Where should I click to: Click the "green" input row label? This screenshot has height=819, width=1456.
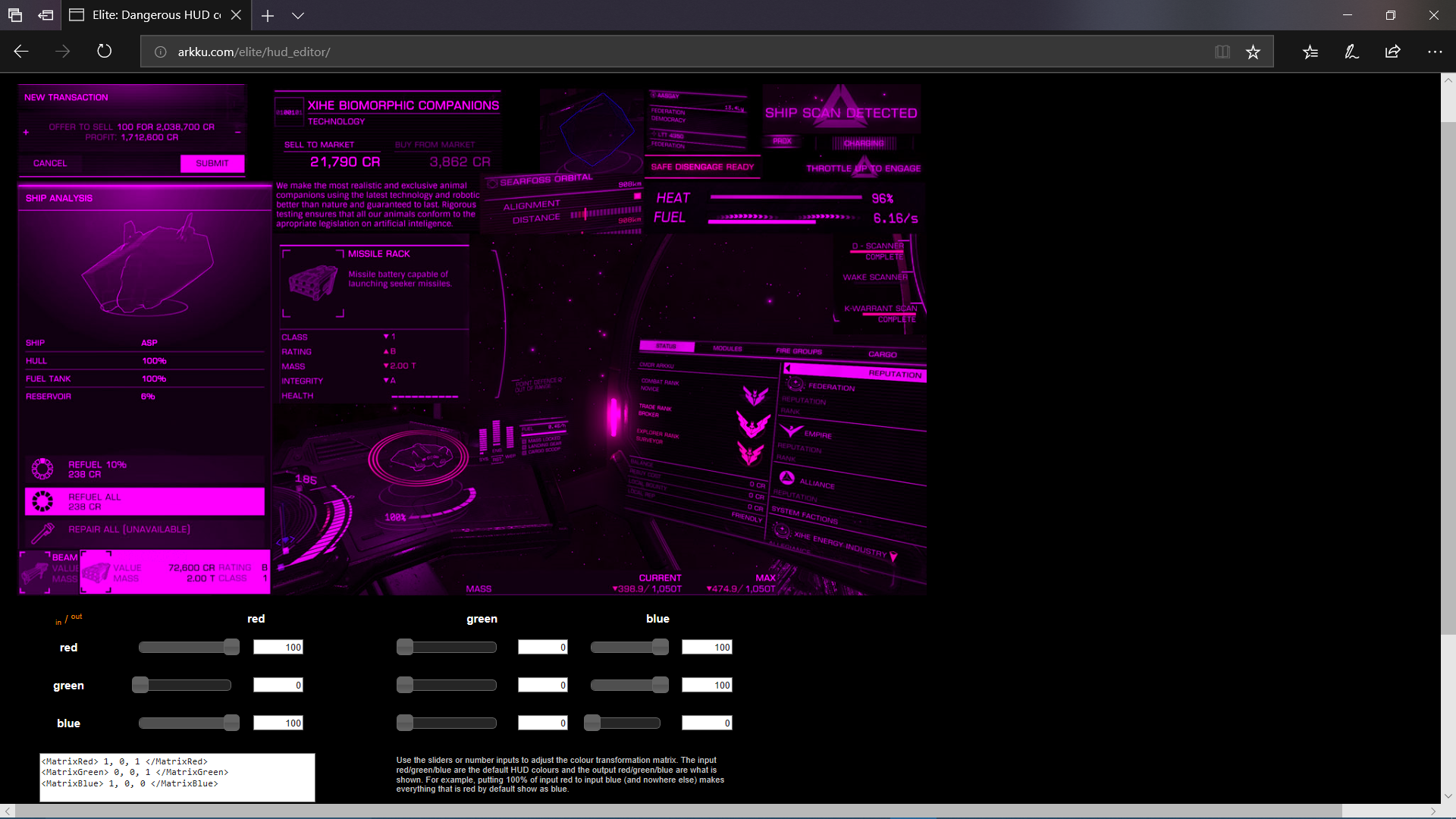68,686
